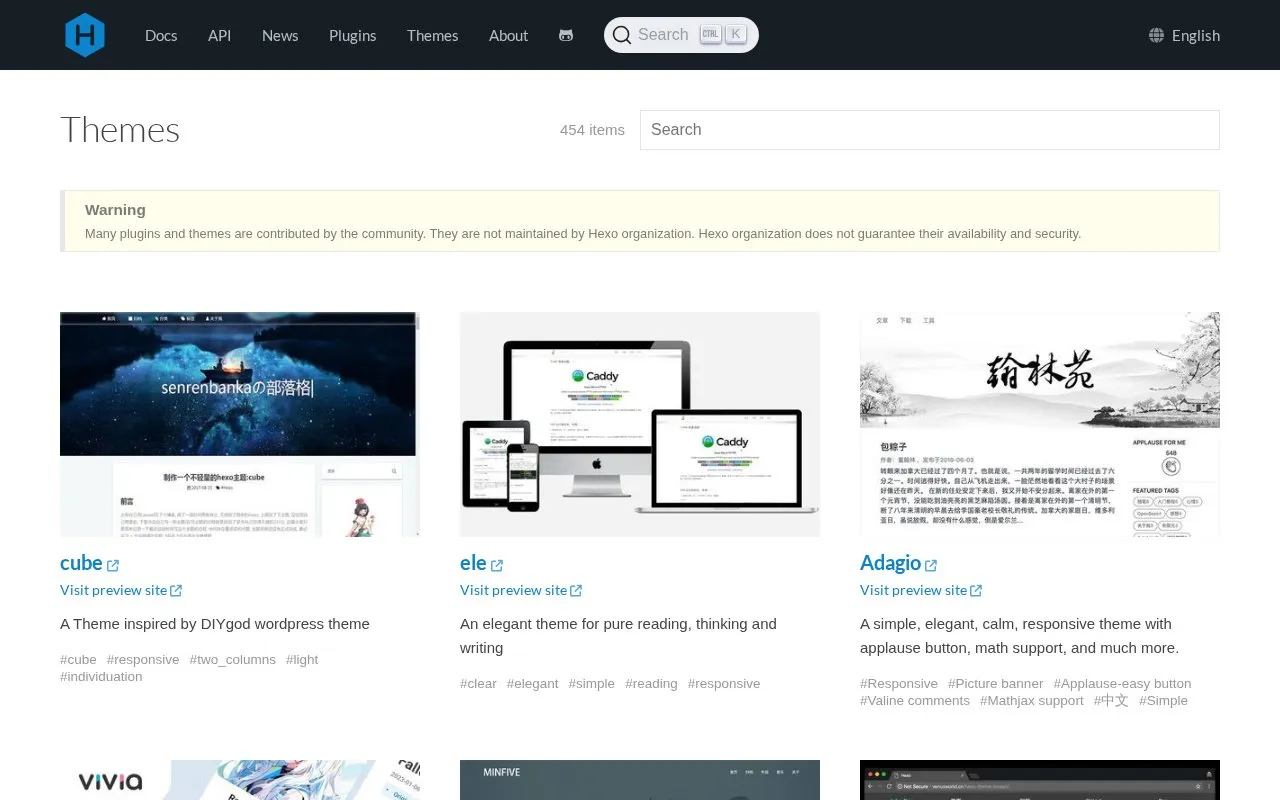Select the #individuation tag under cube
This screenshot has height=800, width=1280.
click(x=101, y=677)
